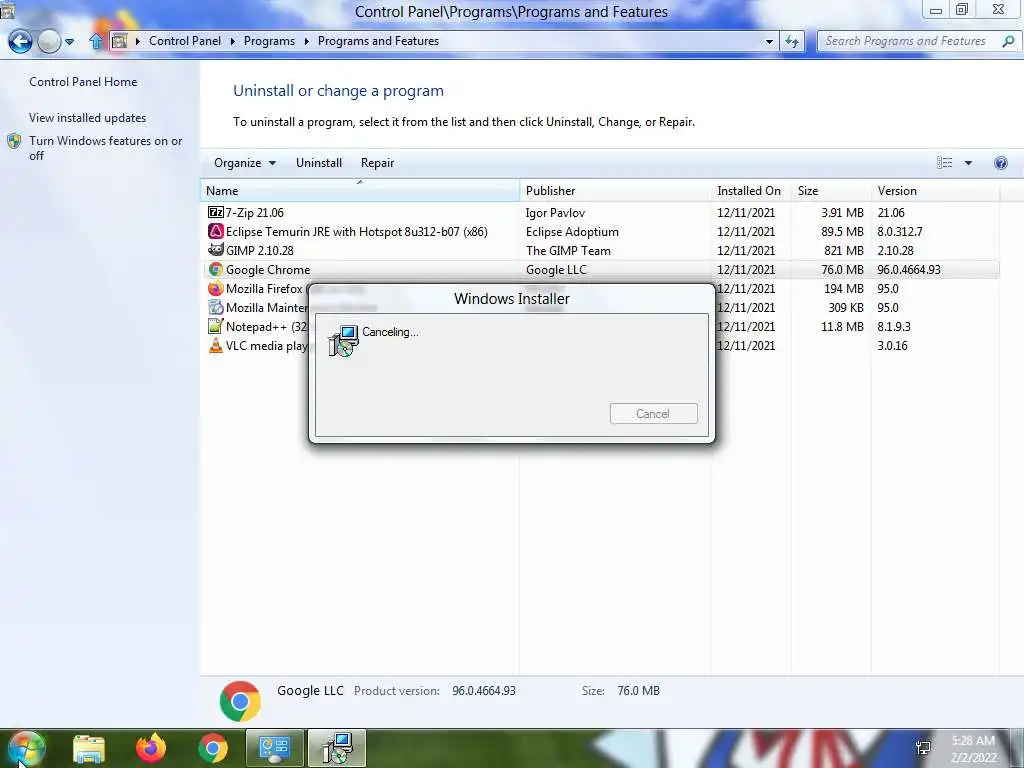Select 7-Zip 21.06 row name
The image size is (1024, 768).
(x=255, y=213)
